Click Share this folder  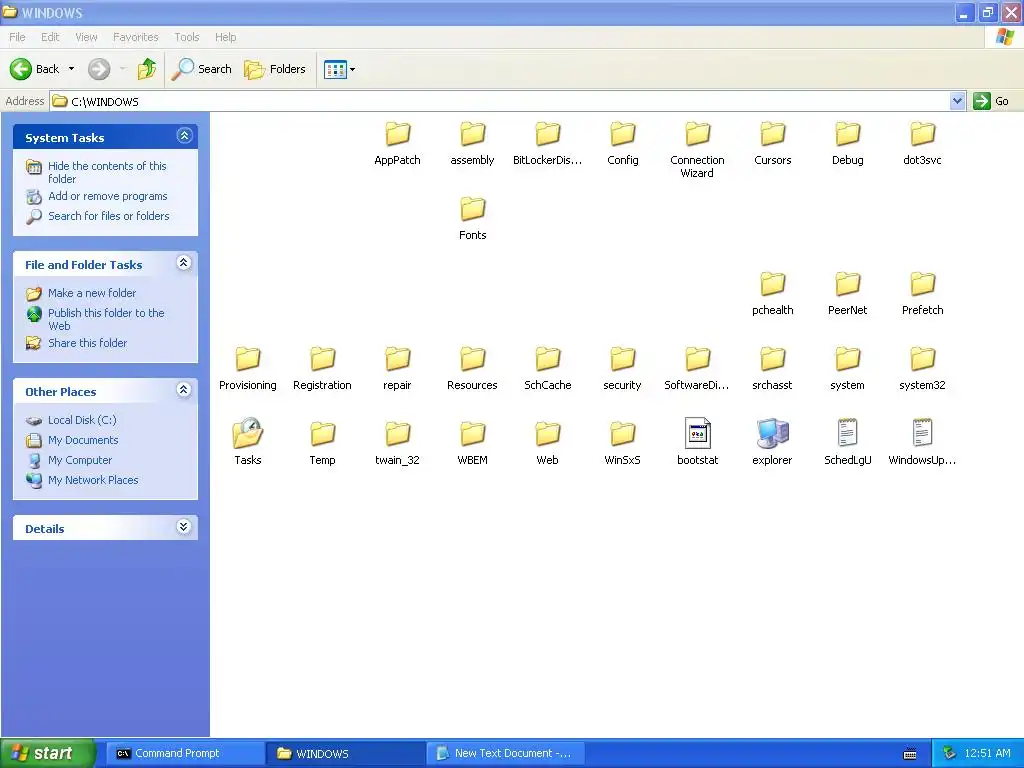click(x=88, y=343)
